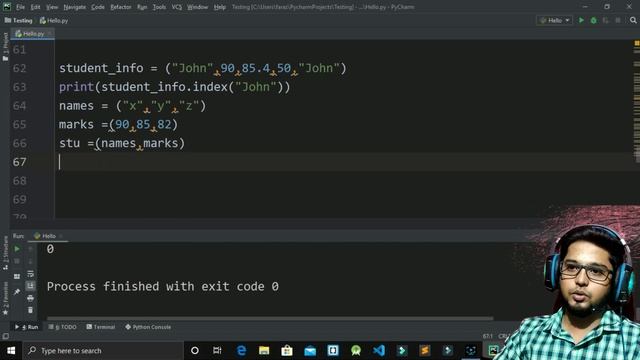Click line number 68 in the gutter
This screenshot has width=640, height=360.
pos(20,181)
